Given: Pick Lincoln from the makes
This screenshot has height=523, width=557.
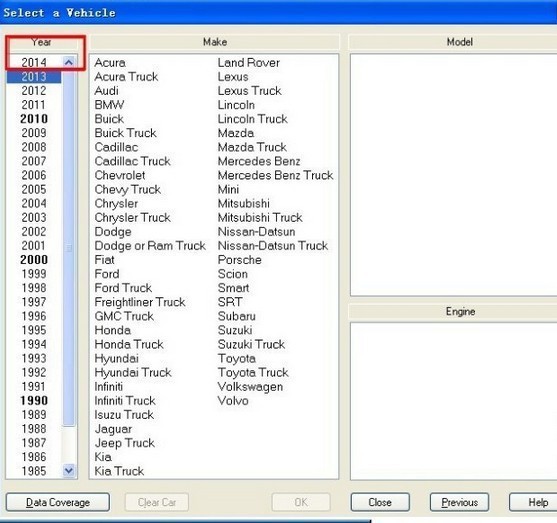Looking at the screenshot, I should tap(236, 105).
